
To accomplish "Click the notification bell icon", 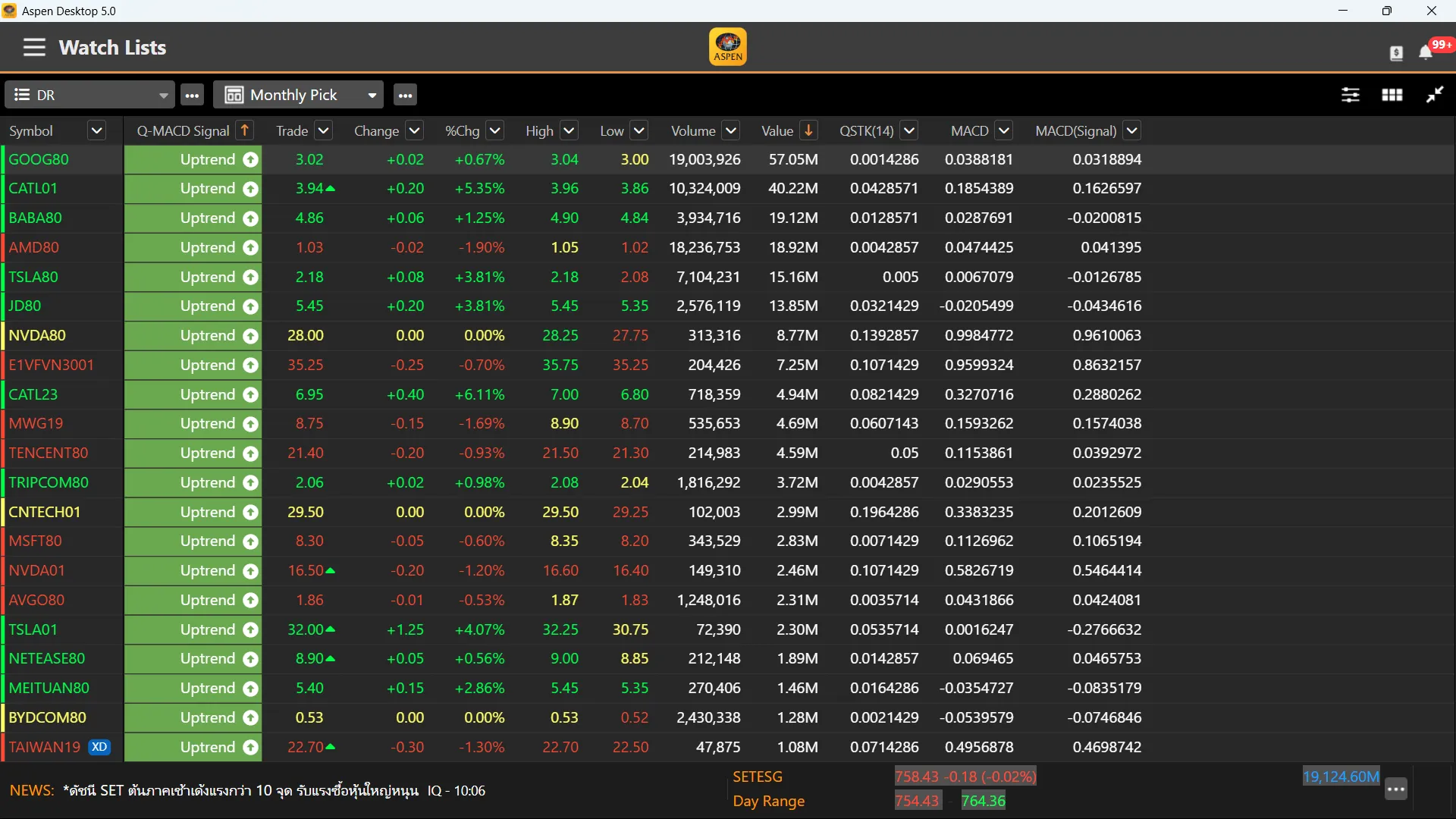I will tap(1426, 52).
